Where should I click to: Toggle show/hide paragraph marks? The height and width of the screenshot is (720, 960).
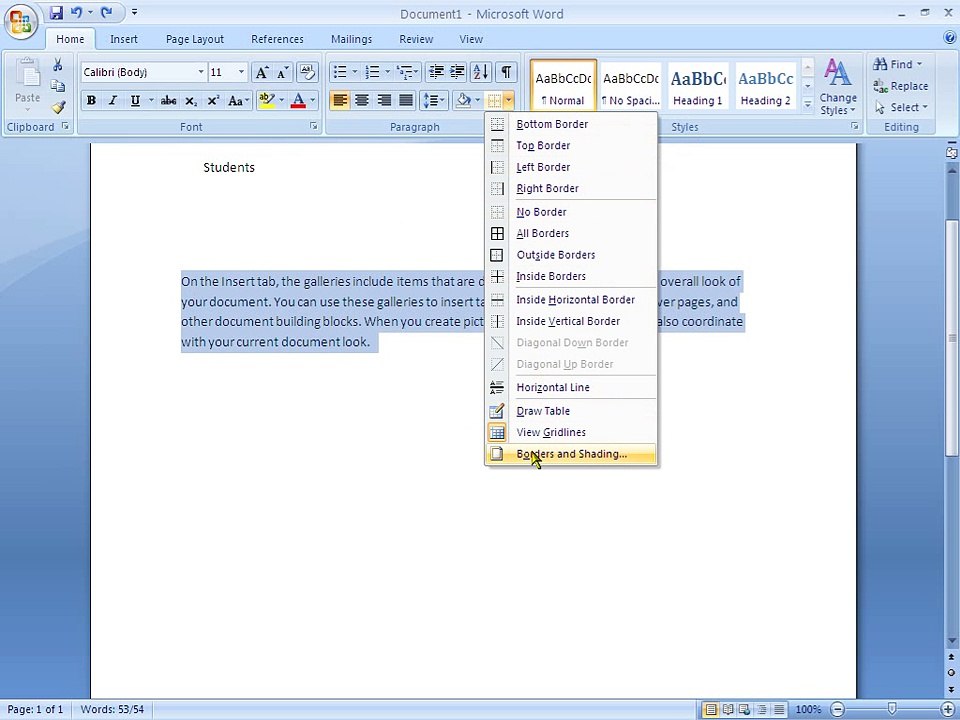pyautogui.click(x=506, y=72)
